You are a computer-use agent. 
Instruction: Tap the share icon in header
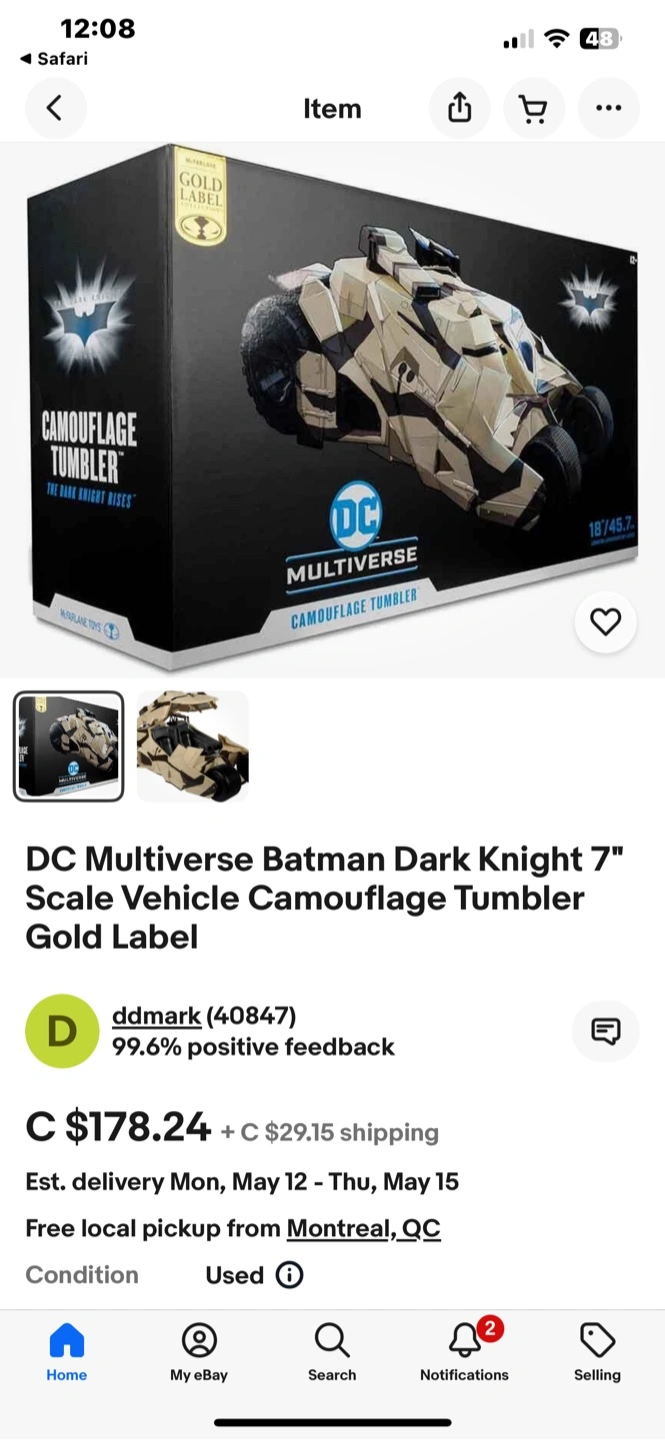click(459, 108)
